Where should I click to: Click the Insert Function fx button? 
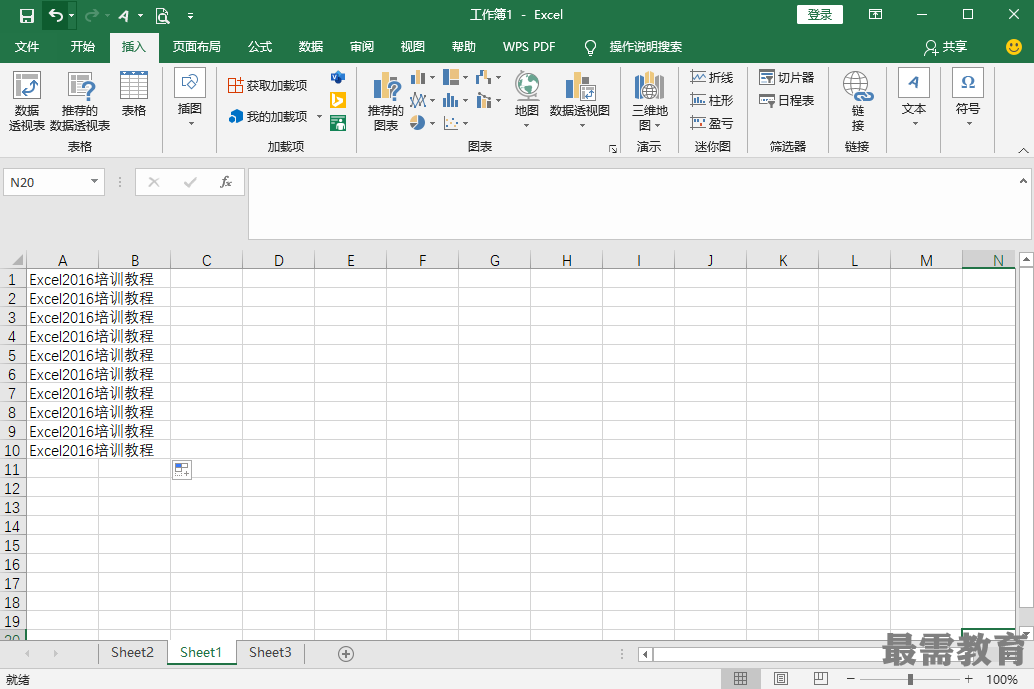pos(226,182)
